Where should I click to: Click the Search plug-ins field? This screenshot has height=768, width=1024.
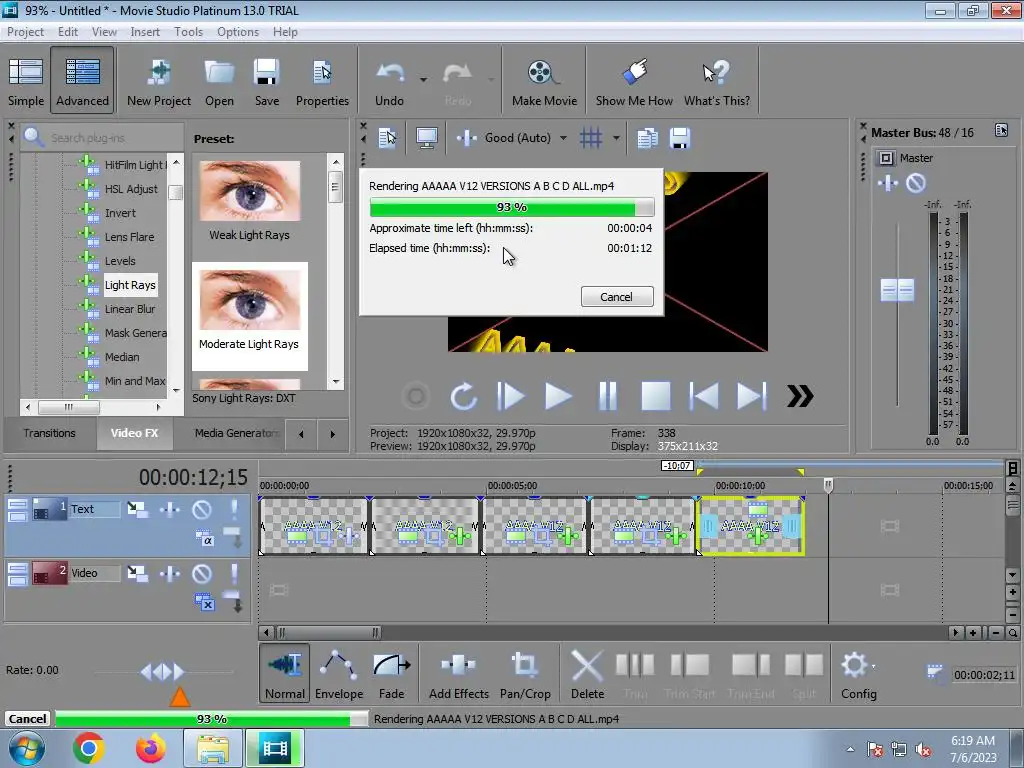pyautogui.click(x=103, y=138)
